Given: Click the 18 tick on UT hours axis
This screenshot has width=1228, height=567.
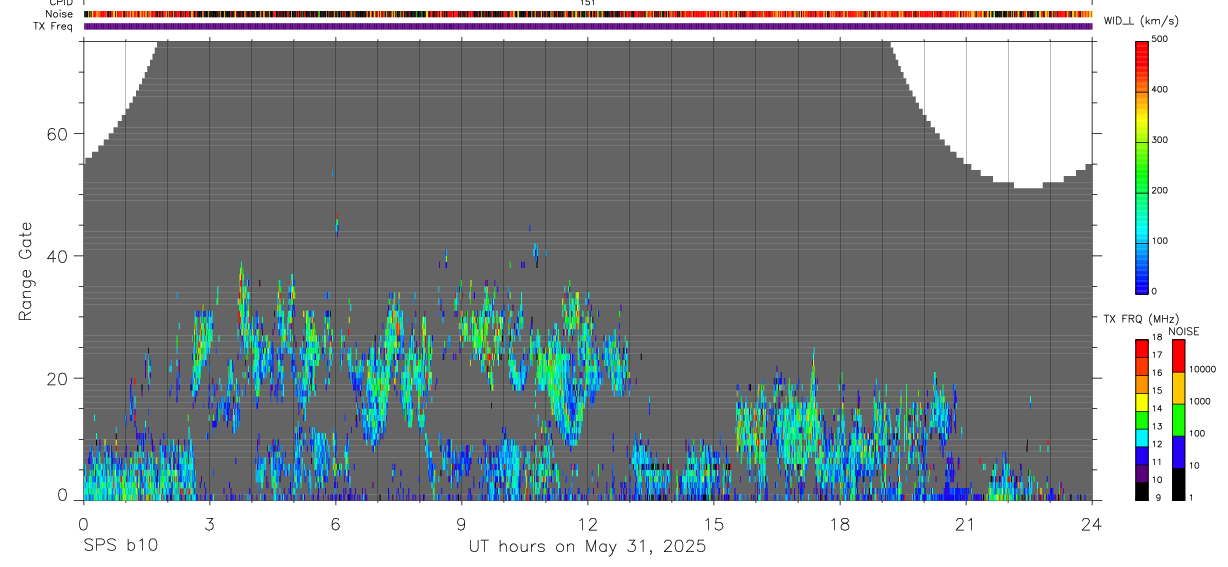Looking at the screenshot, I should (x=839, y=524).
